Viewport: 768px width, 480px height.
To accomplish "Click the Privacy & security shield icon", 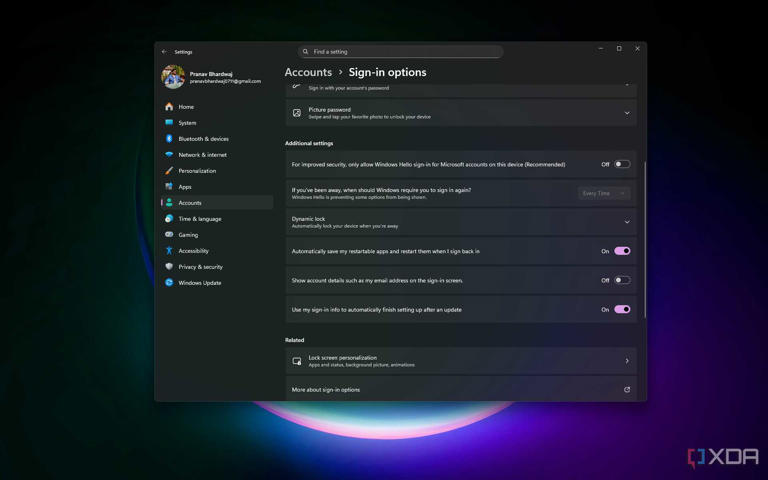I will tap(169, 266).
